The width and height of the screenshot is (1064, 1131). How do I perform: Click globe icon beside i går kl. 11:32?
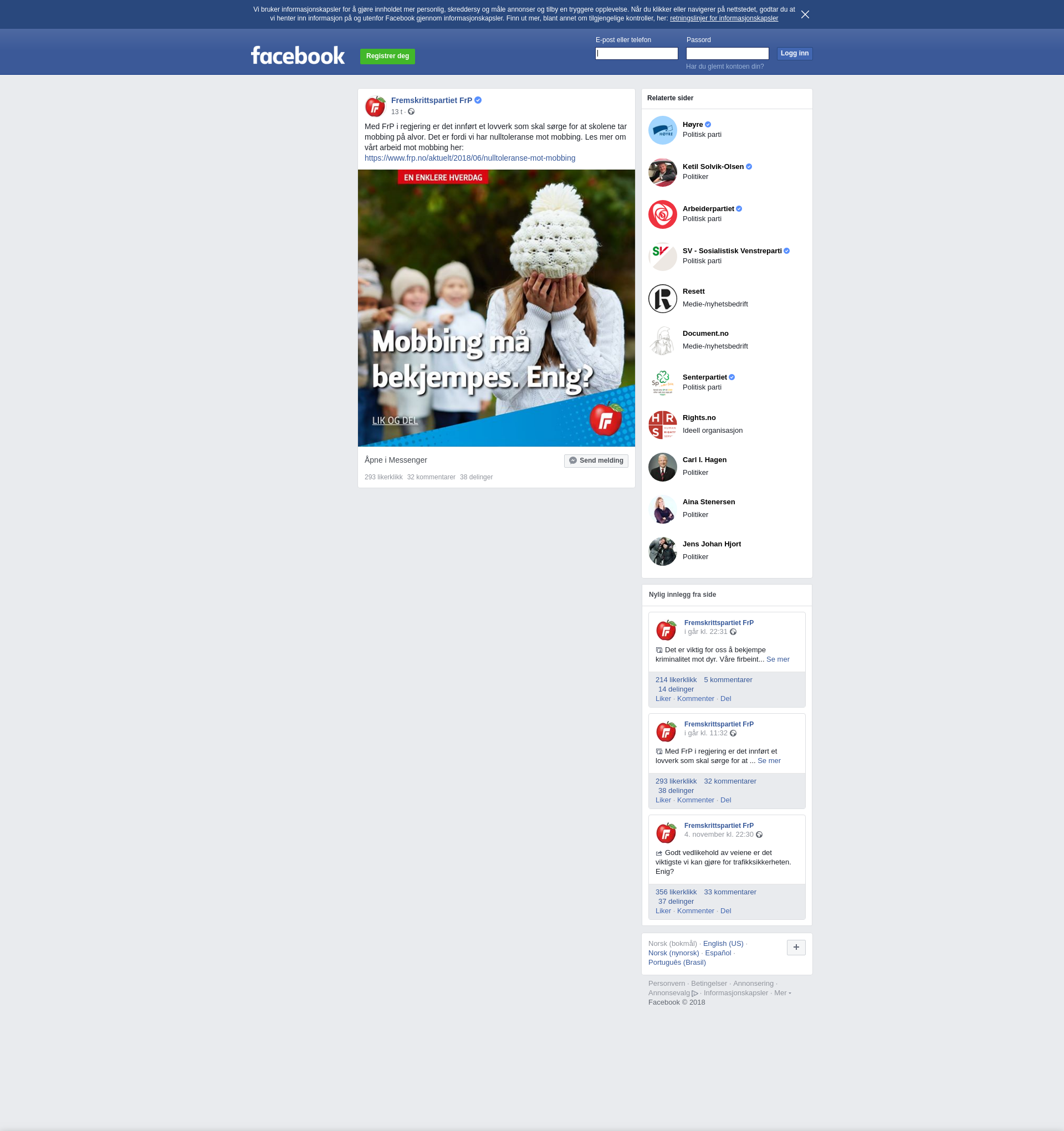tap(733, 733)
